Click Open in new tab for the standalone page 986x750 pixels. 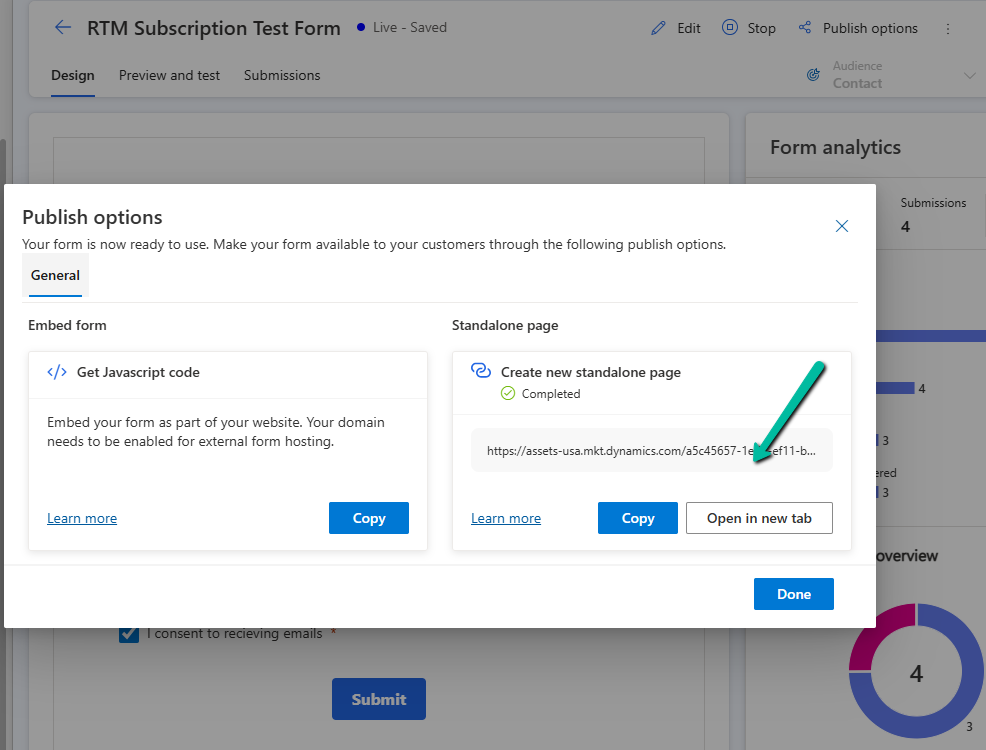coord(759,518)
